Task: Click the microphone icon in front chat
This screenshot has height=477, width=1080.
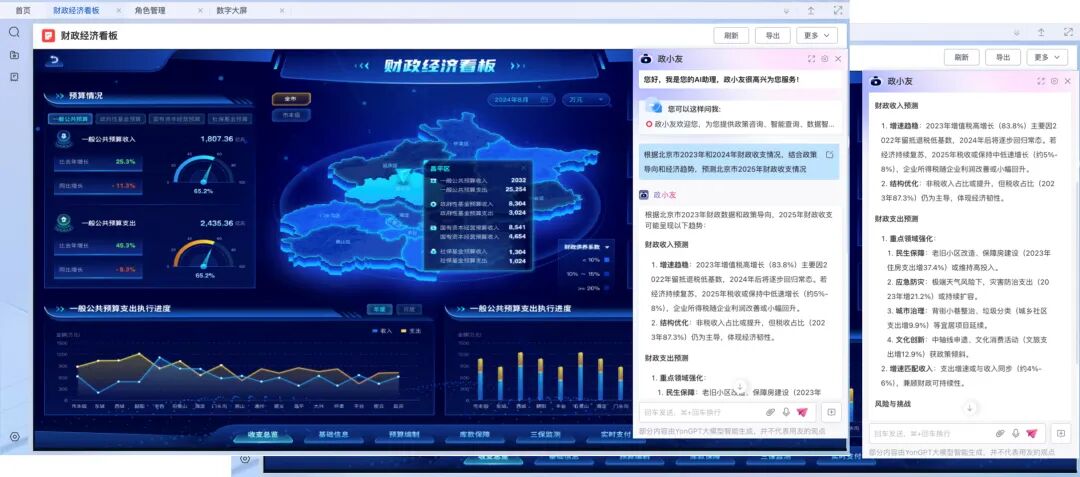Action: pyautogui.click(x=786, y=412)
